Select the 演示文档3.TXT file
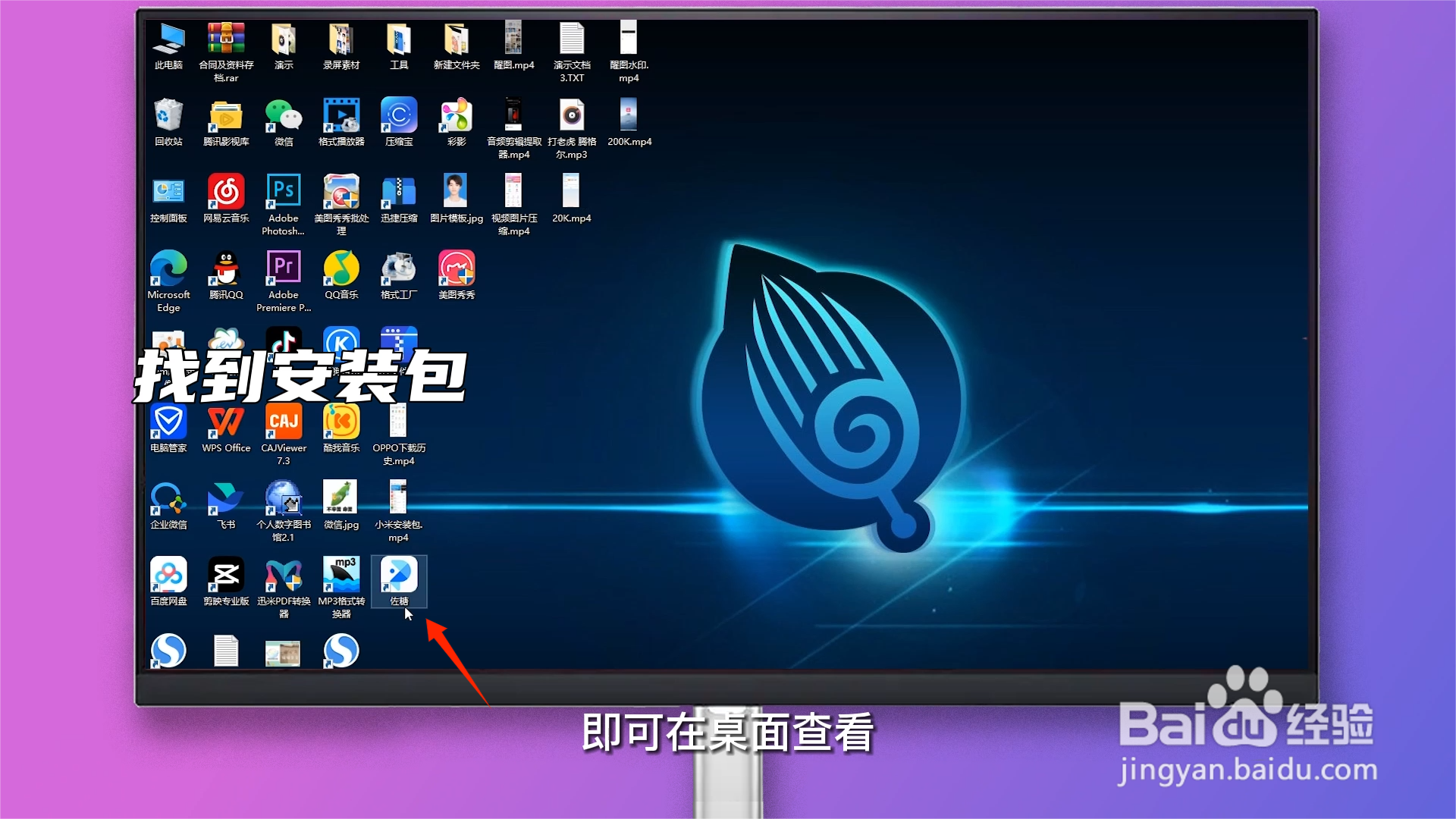The height and width of the screenshot is (819, 1456). tap(572, 39)
